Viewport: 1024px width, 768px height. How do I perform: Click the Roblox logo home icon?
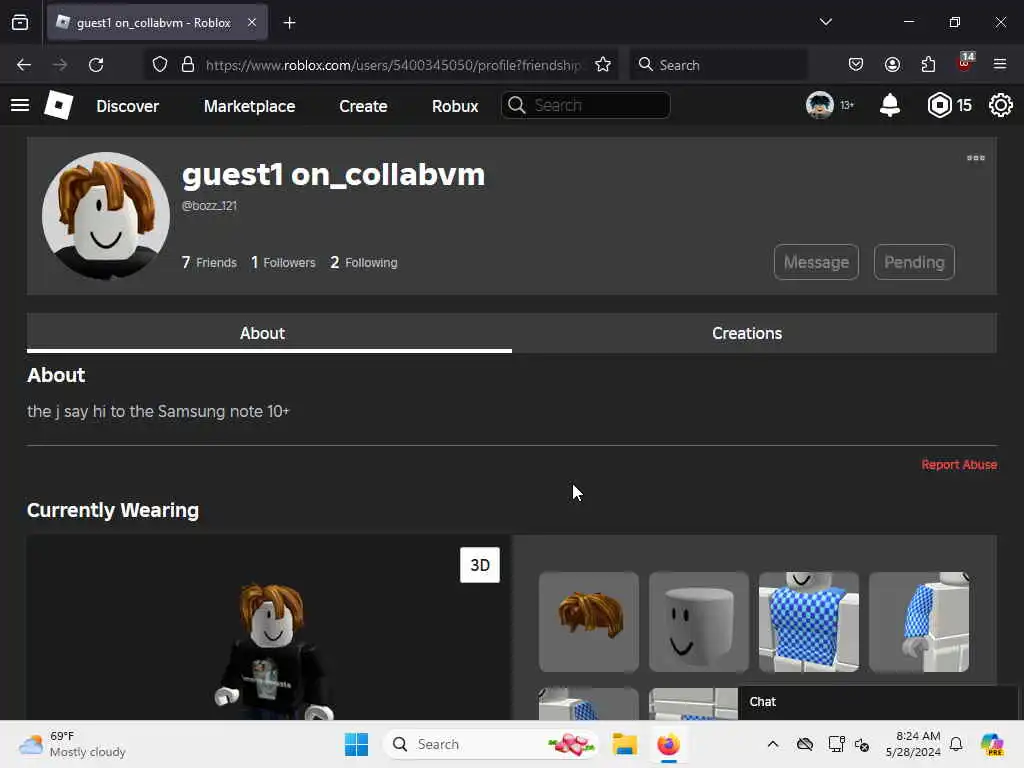(x=59, y=105)
